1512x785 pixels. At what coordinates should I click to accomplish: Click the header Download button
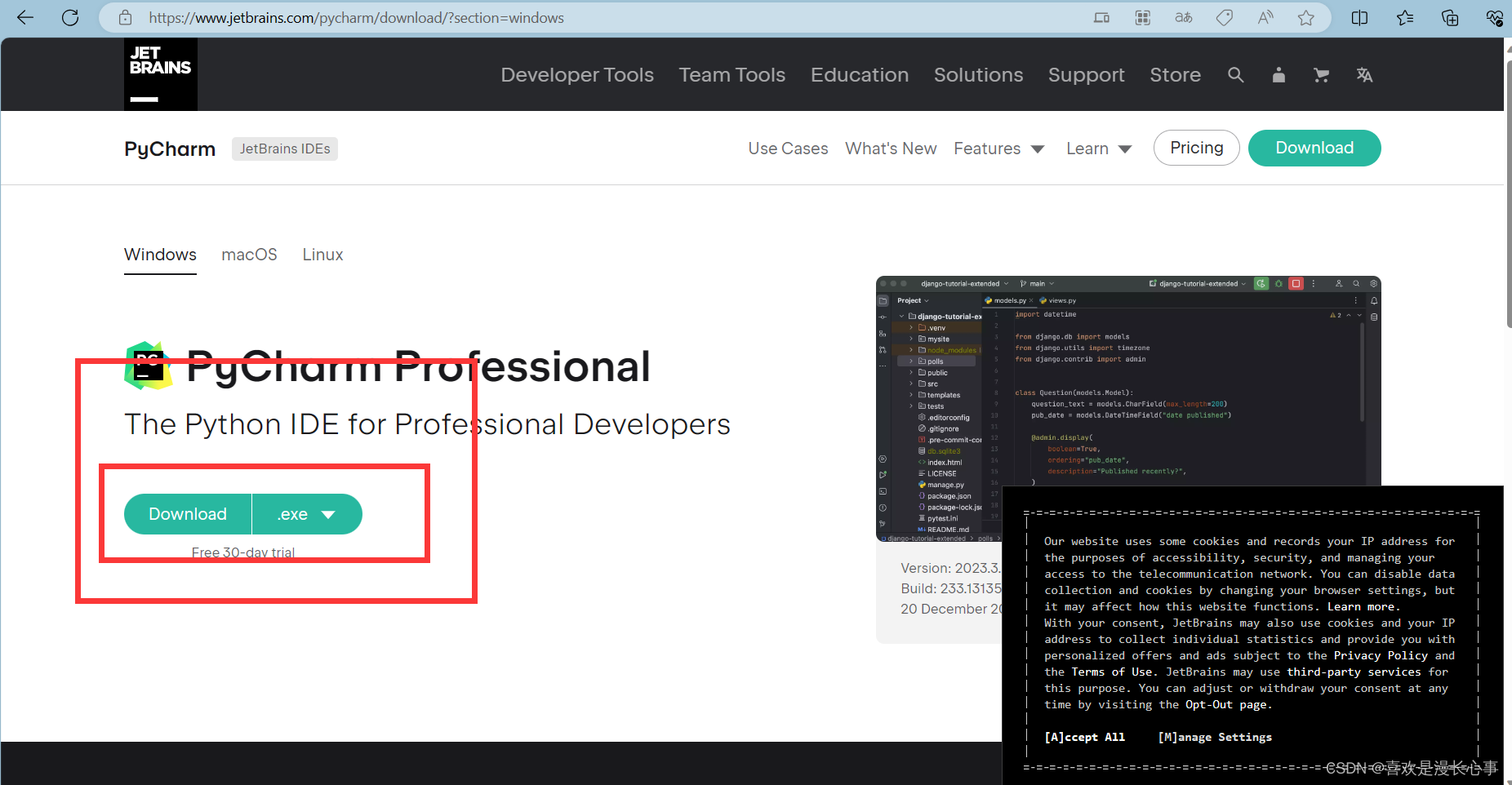[1314, 148]
